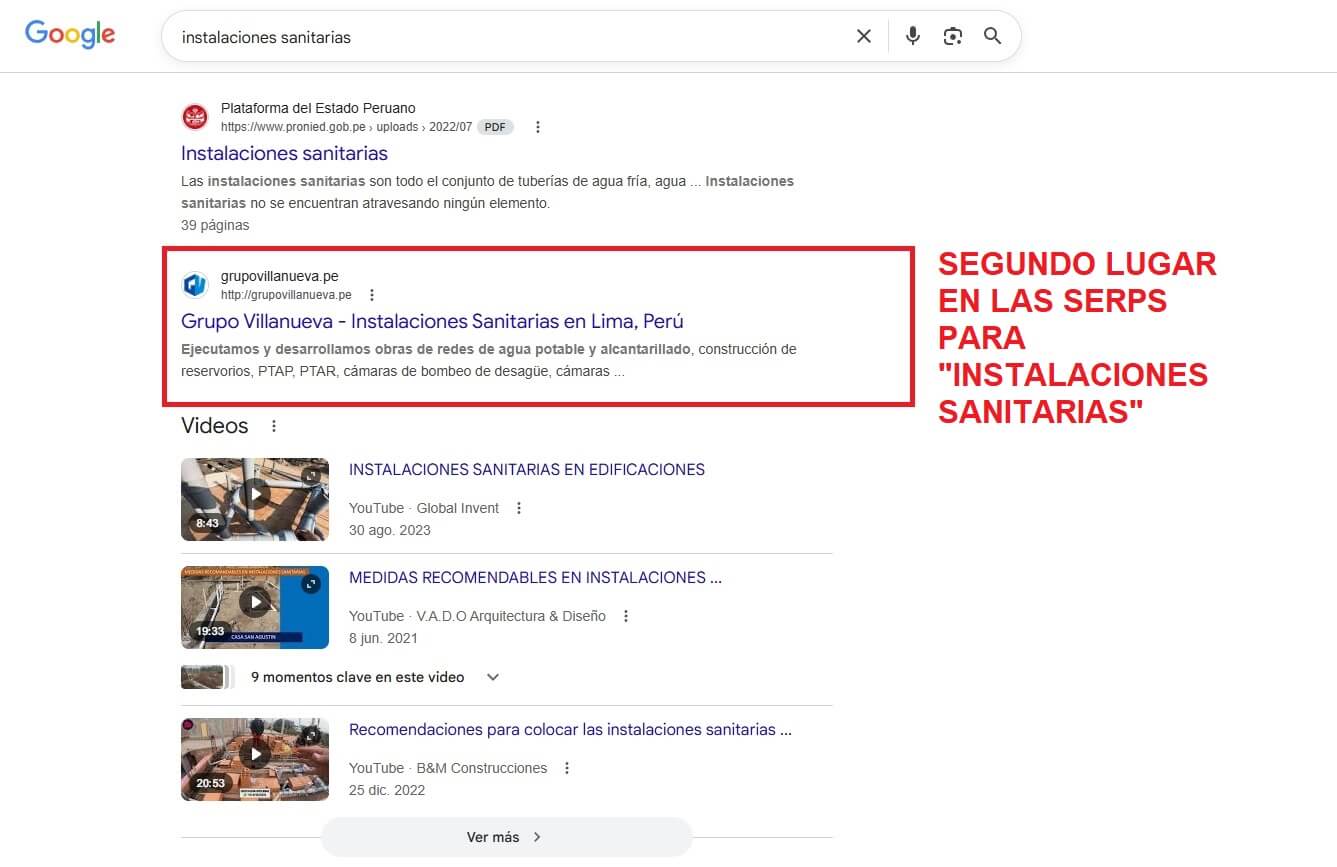The height and width of the screenshot is (867, 1337).
Task: Click the PDF label on the first result
Action: point(494,126)
